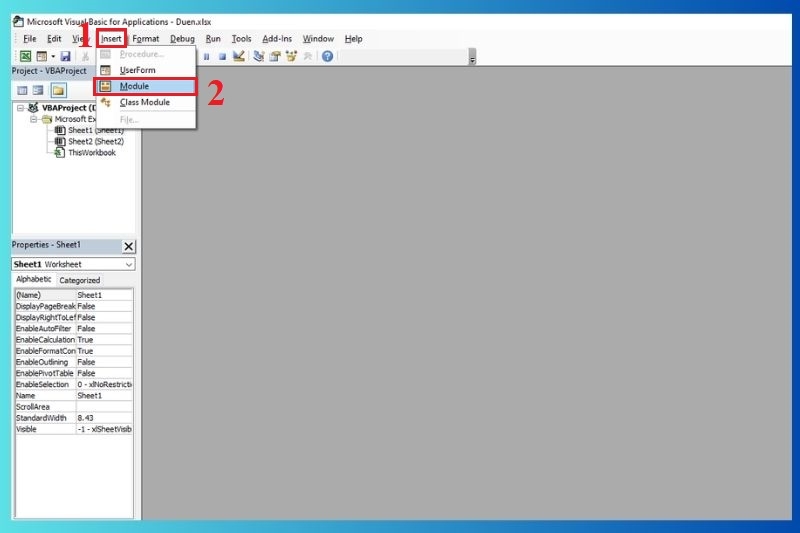Click the Project - VBAProject panel title
The image size is (800, 533).
[49, 71]
